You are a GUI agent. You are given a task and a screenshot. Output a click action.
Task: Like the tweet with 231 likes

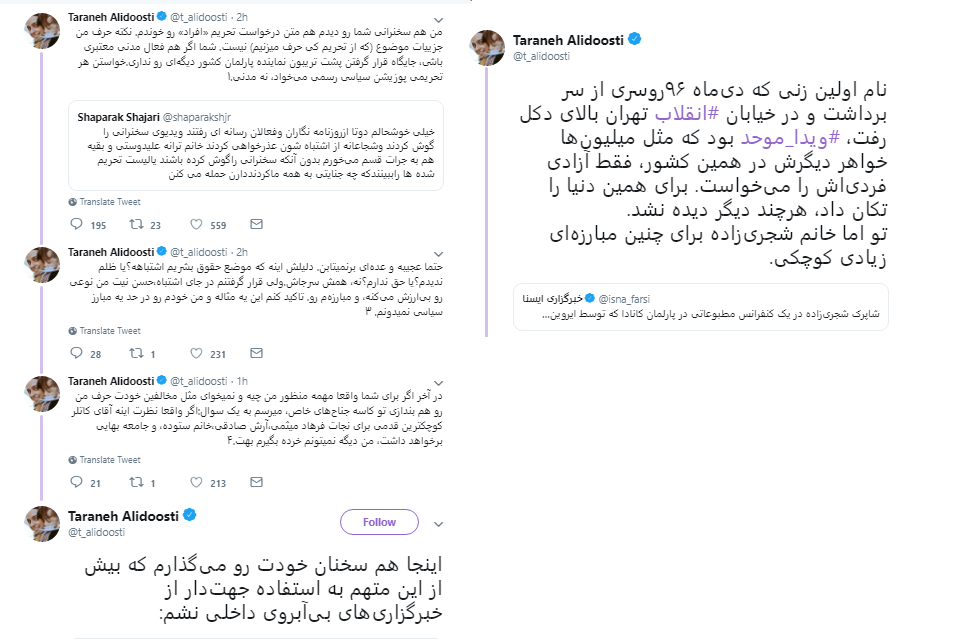click(x=196, y=353)
